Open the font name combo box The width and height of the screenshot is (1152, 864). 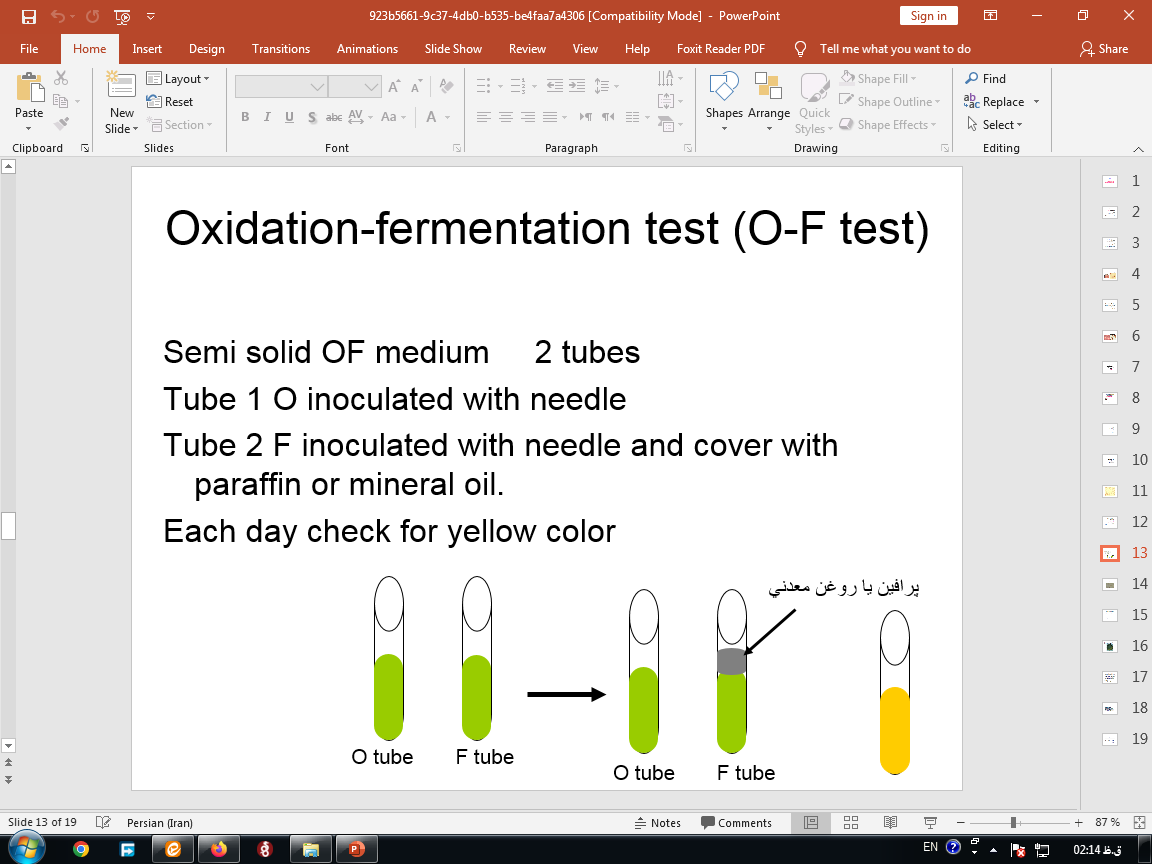point(281,87)
